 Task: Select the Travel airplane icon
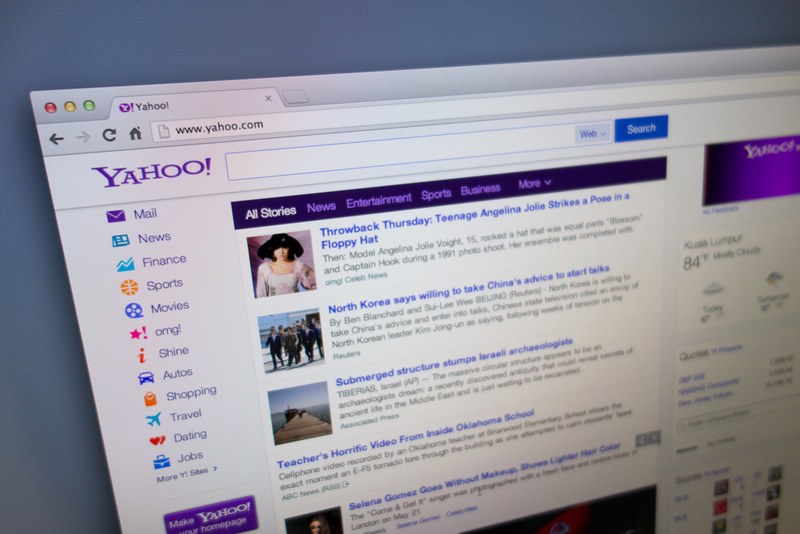point(154,419)
